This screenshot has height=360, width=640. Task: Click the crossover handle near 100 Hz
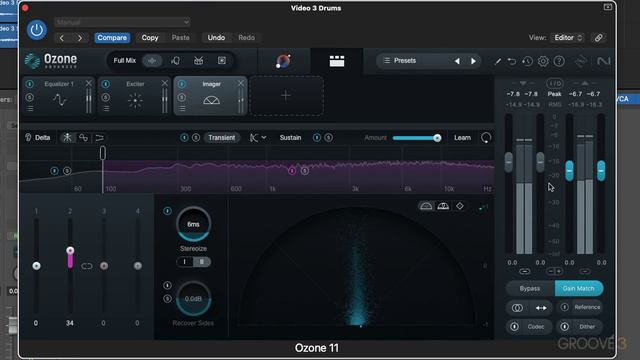tap(103, 153)
